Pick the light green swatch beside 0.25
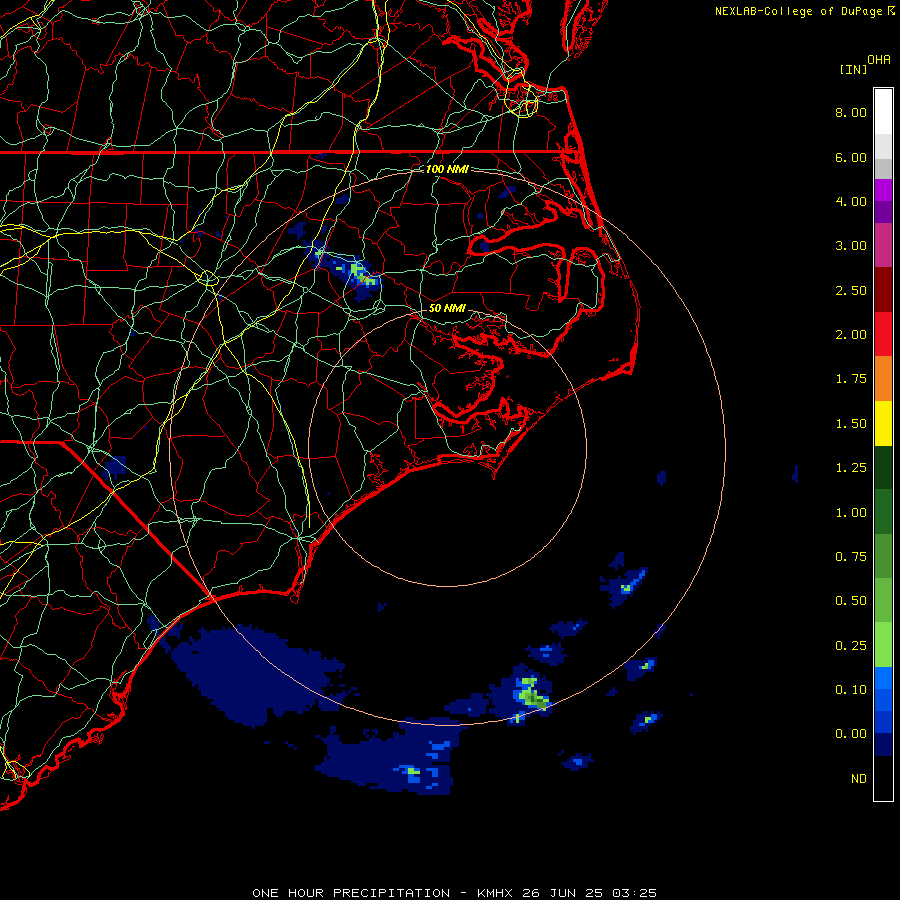The image size is (900, 900). pos(883,645)
